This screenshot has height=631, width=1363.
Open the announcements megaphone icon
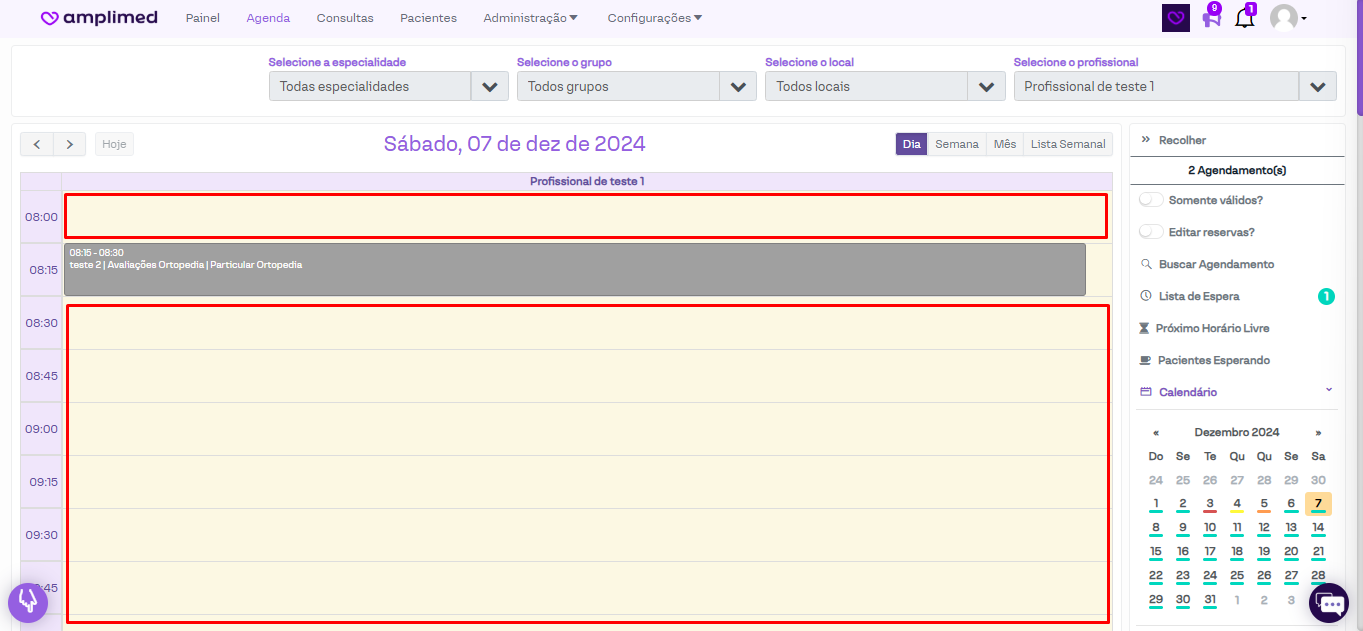1211,18
